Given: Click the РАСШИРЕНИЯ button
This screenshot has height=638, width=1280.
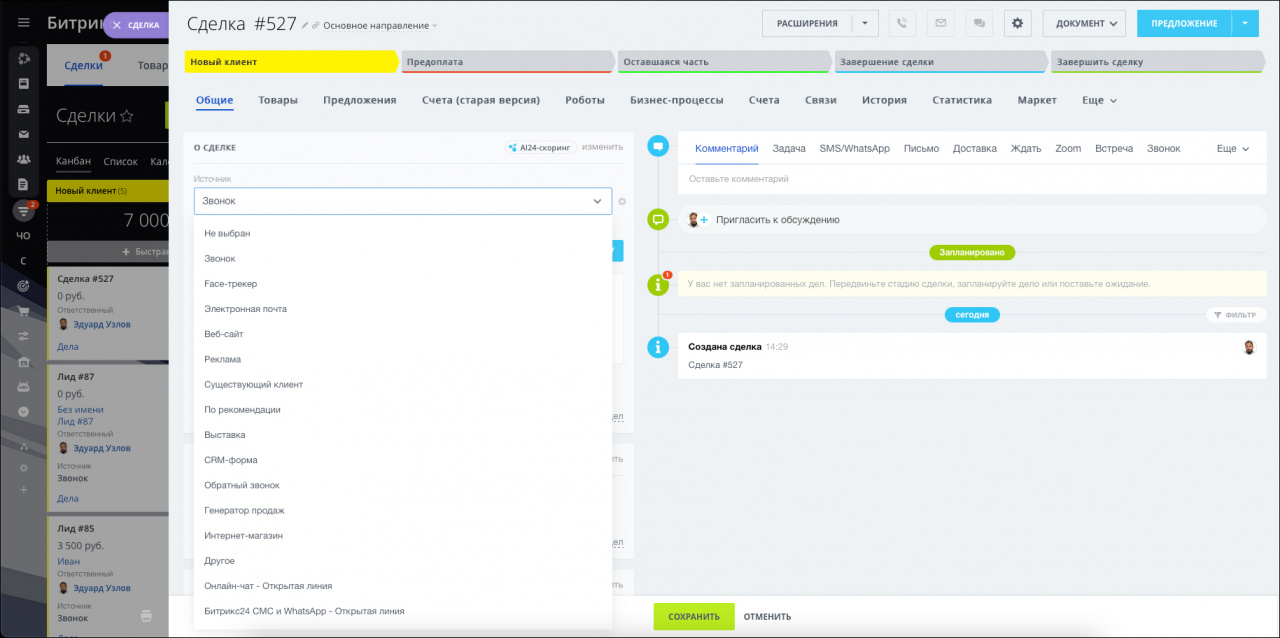Looking at the screenshot, I should [x=807, y=23].
